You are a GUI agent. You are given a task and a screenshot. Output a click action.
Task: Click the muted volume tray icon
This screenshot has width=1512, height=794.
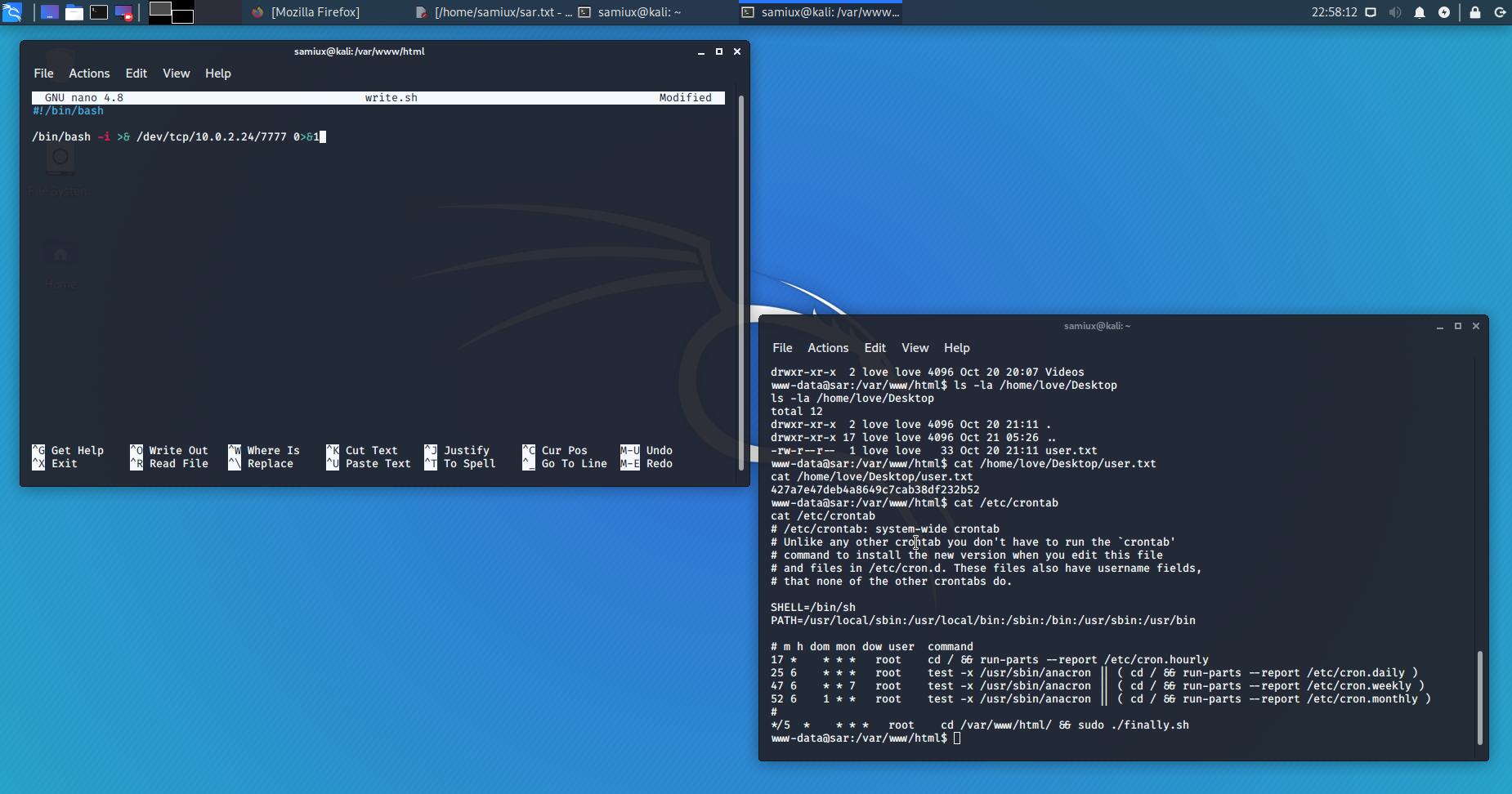[1395, 12]
